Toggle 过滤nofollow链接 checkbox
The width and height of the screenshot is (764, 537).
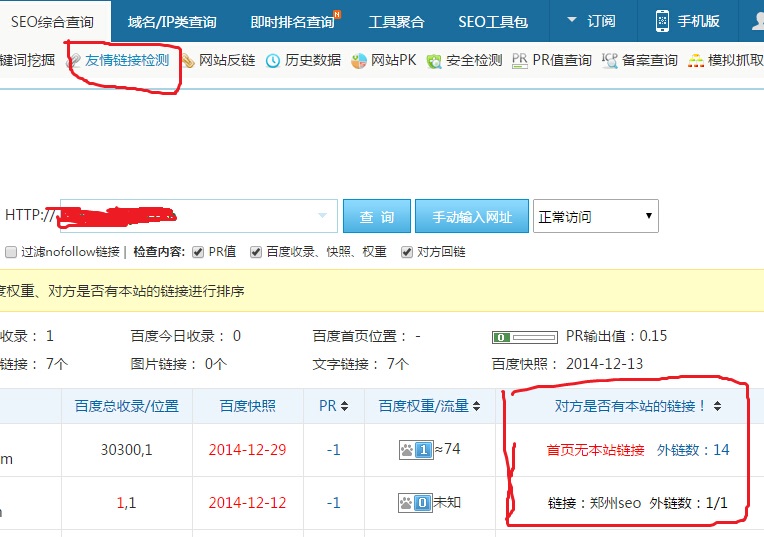pyautogui.click(x=11, y=252)
